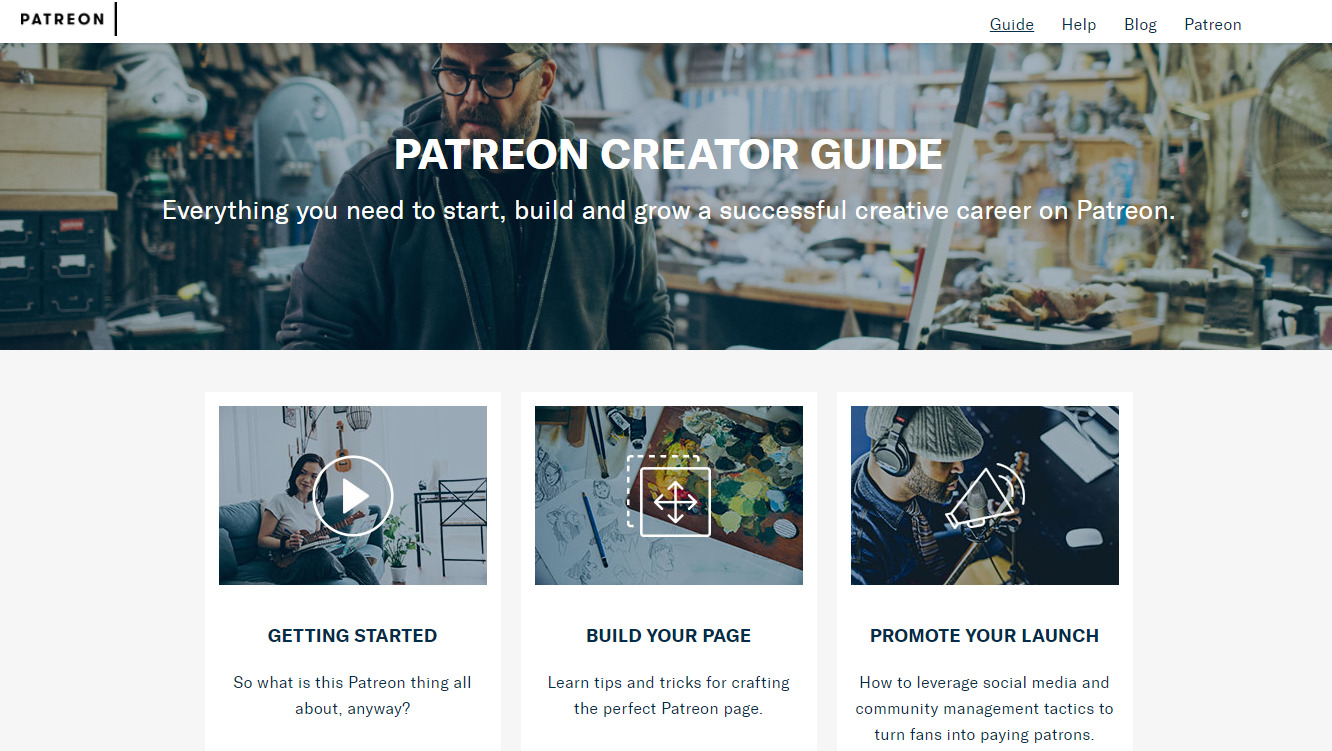1332x751 pixels.
Task: Open the GETTING STARTED card heading
Action: (x=353, y=635)
